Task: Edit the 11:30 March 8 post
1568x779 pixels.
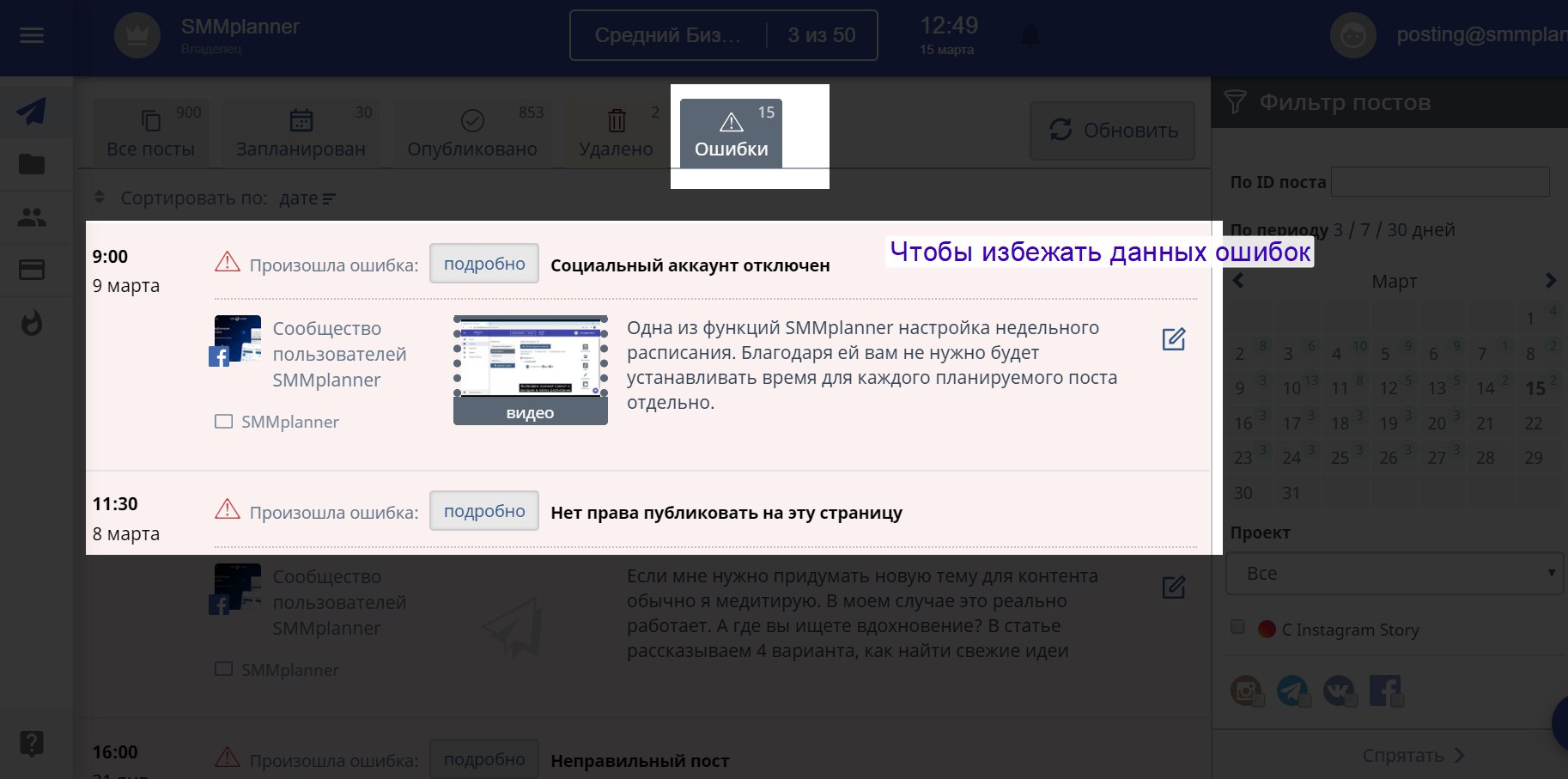Action: 1174,587
